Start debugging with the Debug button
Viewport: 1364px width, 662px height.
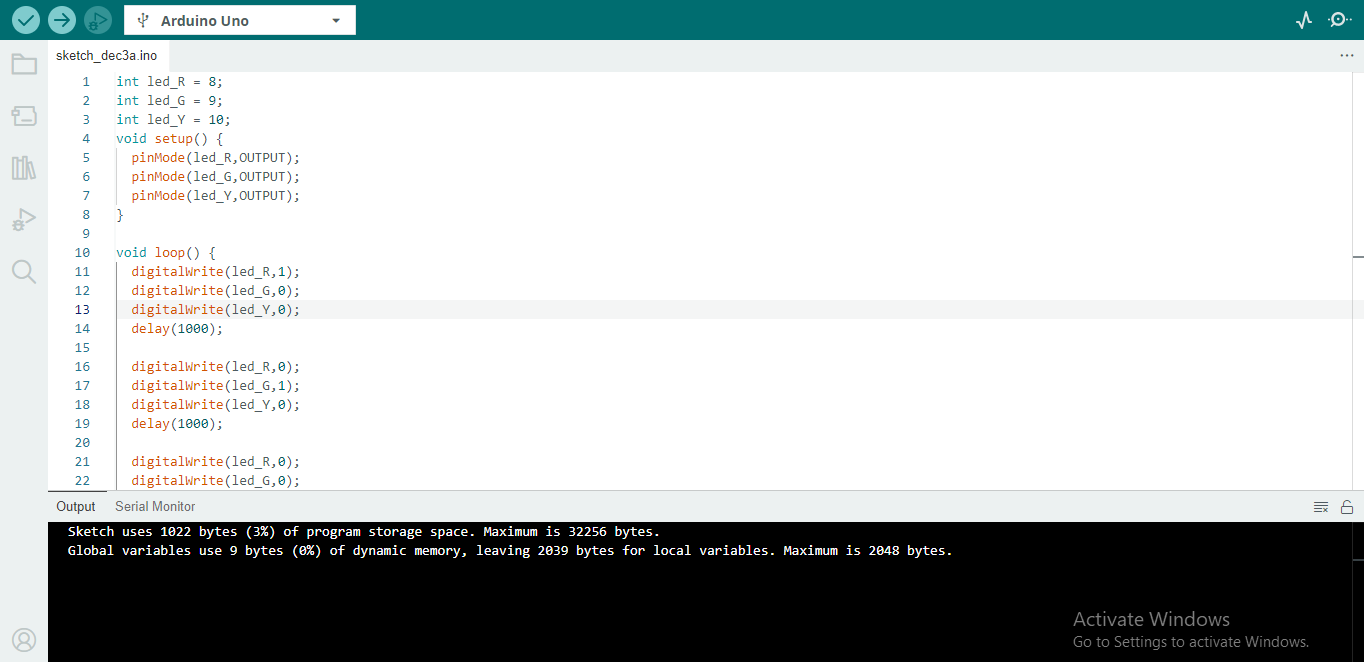tap(97, 20)
